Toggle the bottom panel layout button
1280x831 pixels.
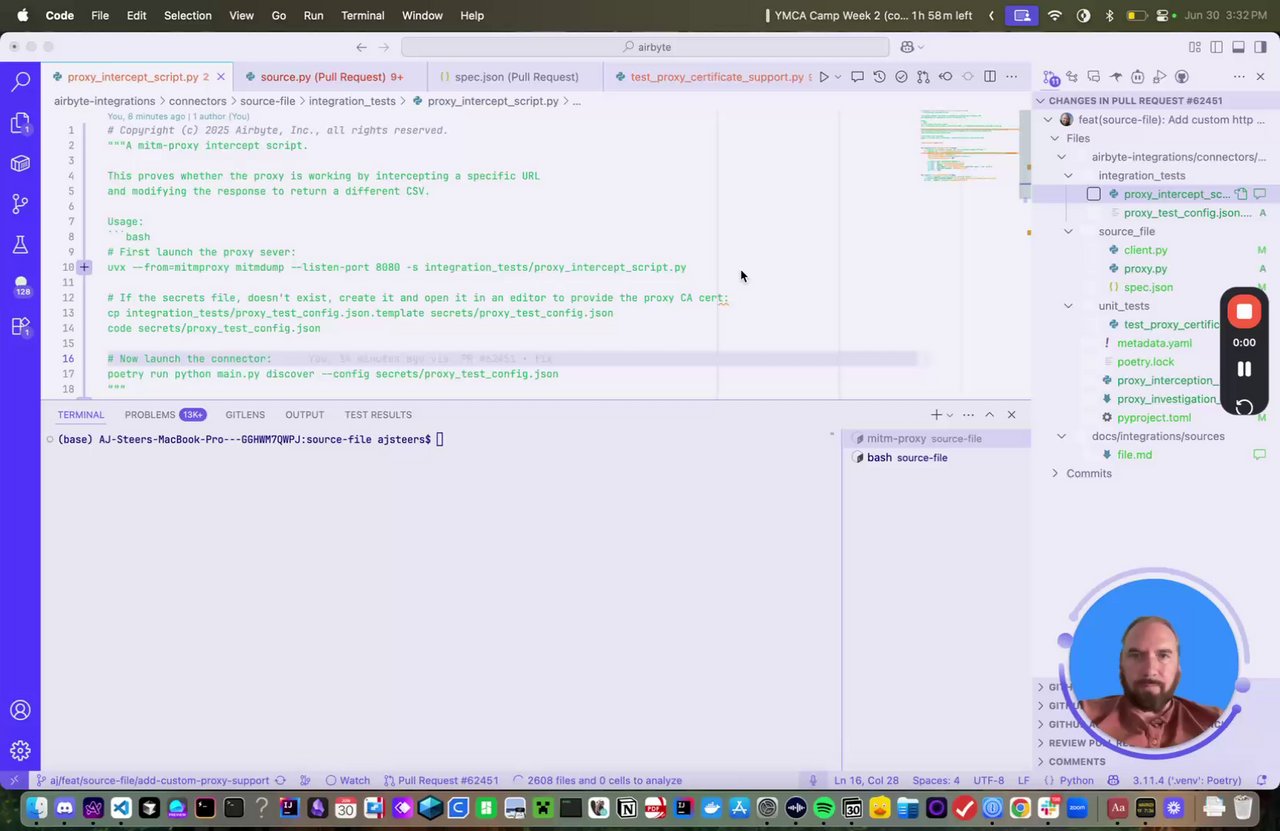(x=1238, y=47)
